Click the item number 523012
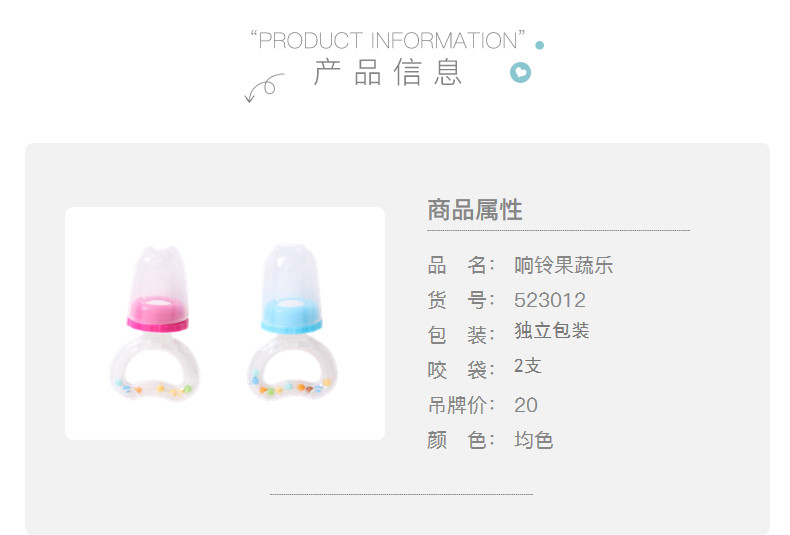790x535 pixels. tap(550, 300)
